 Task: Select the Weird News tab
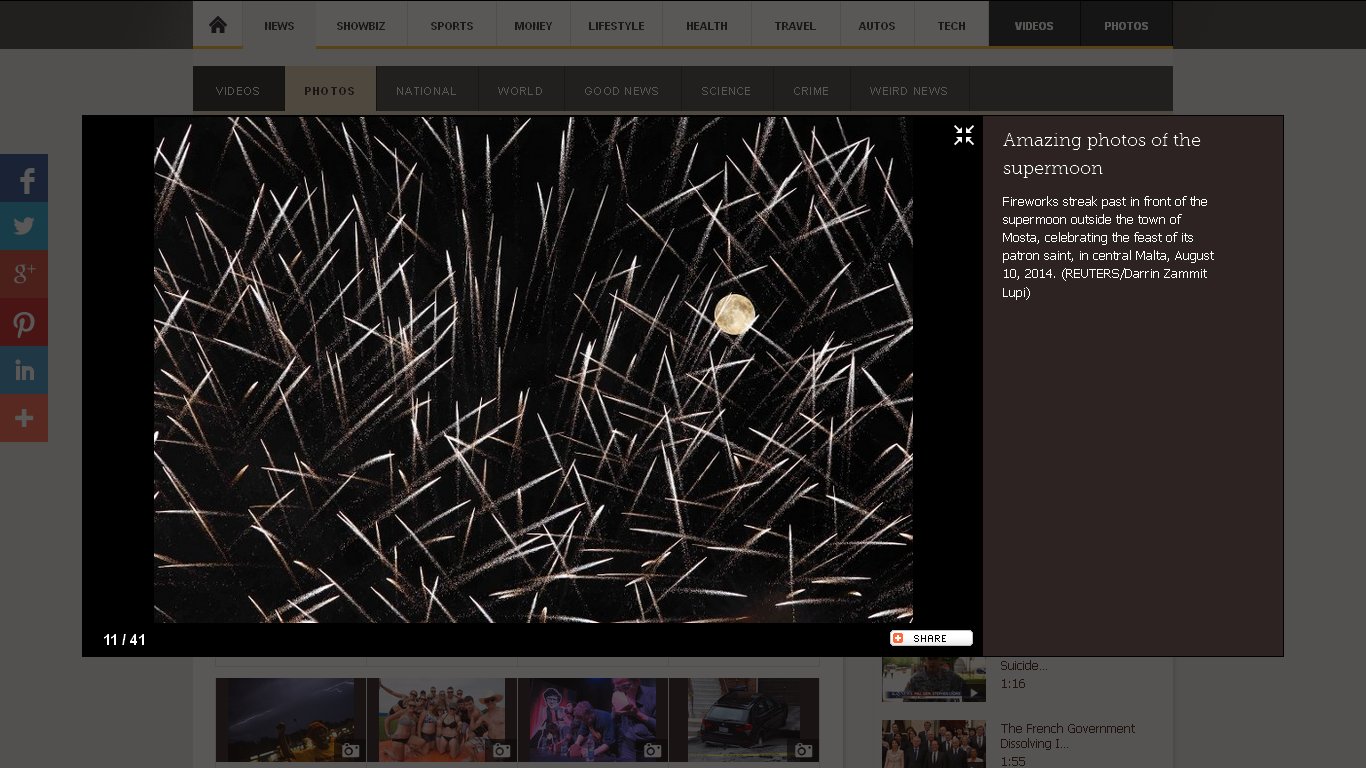[x=908, y=91]
